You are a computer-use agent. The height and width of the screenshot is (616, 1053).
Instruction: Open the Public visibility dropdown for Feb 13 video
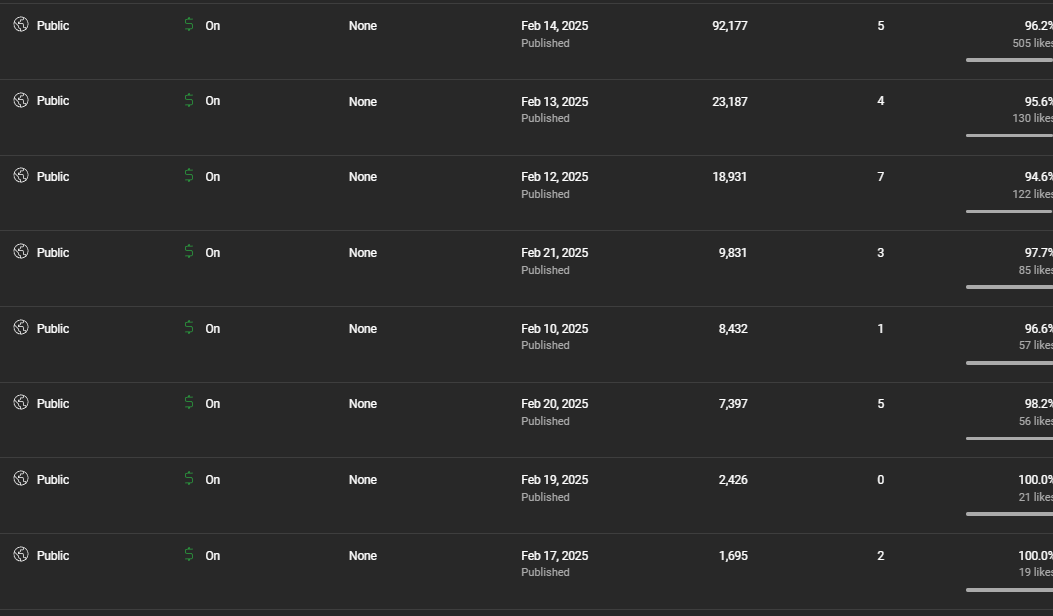pyautogui.click(x=53, y=101)
